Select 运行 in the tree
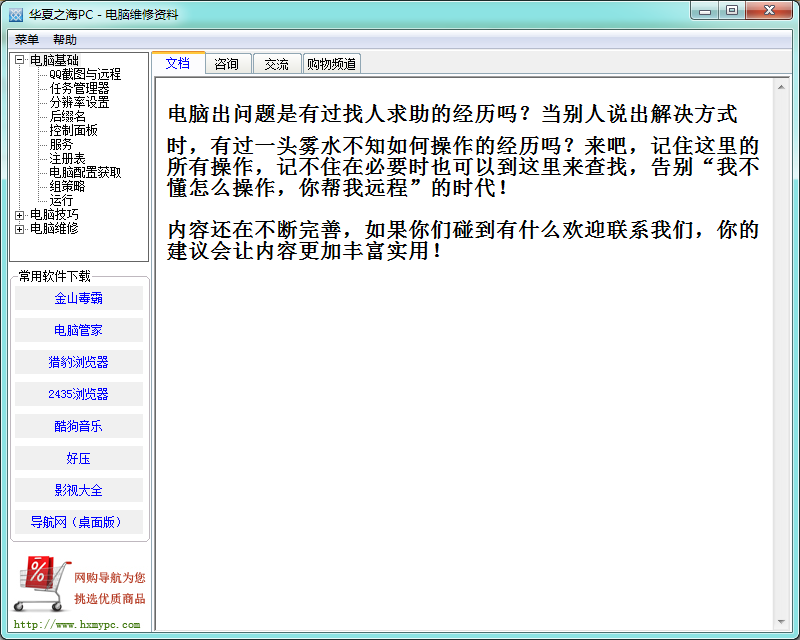This screenshot has width=800, height=640. (x=61, y=201)
